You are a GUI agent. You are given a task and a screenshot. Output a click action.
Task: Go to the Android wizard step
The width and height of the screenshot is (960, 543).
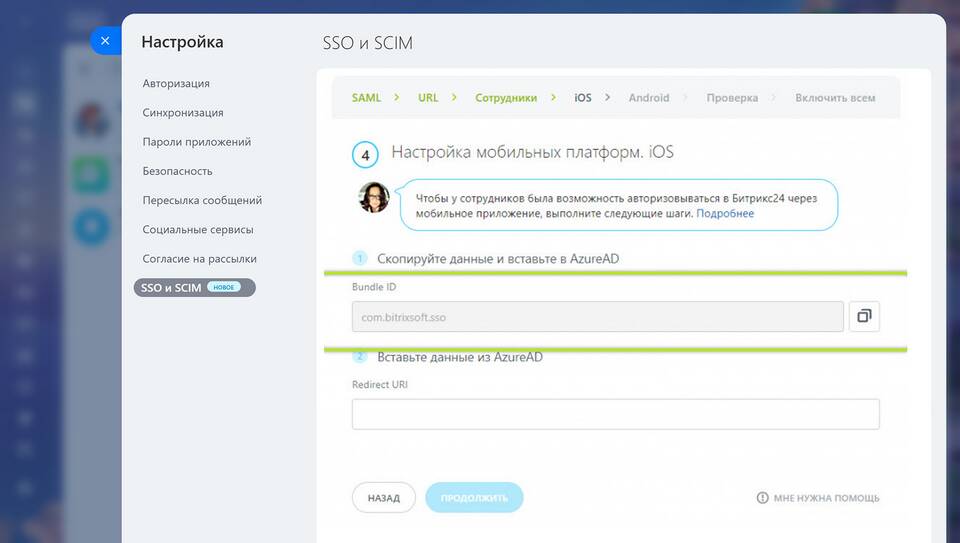[x=649, y=97]
